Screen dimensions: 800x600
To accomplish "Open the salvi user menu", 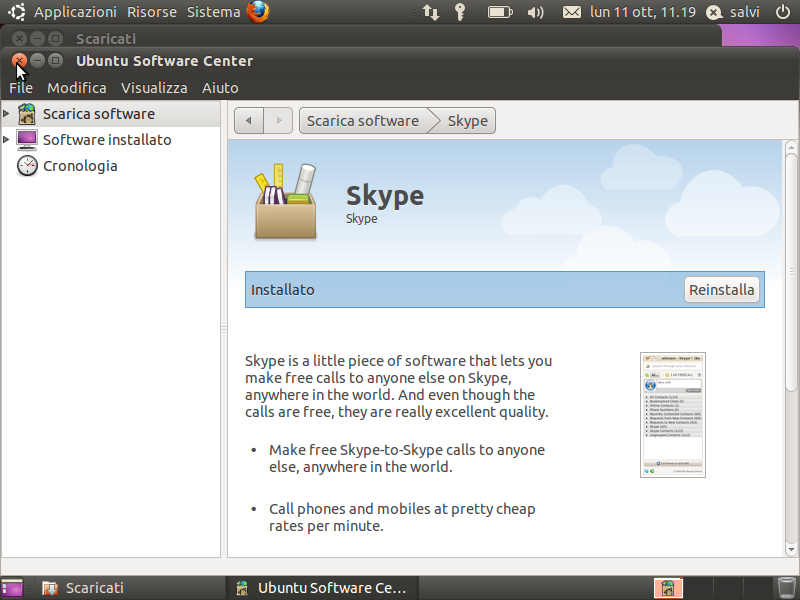I will pyautogui.click(x=733, y=12).
